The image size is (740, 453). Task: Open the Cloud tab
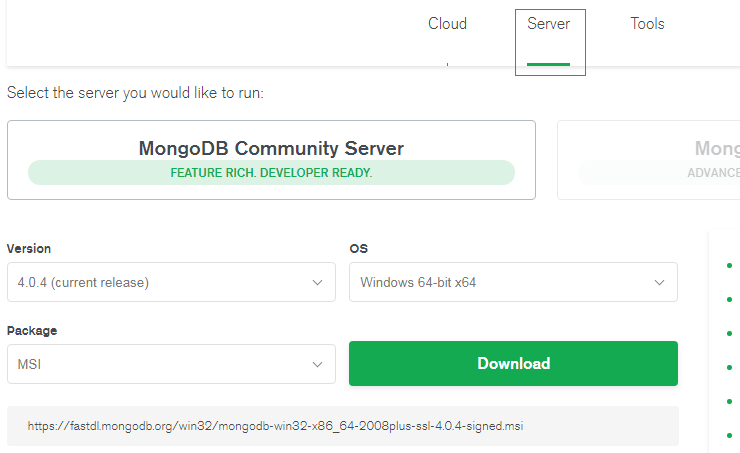tap(447, 24)
